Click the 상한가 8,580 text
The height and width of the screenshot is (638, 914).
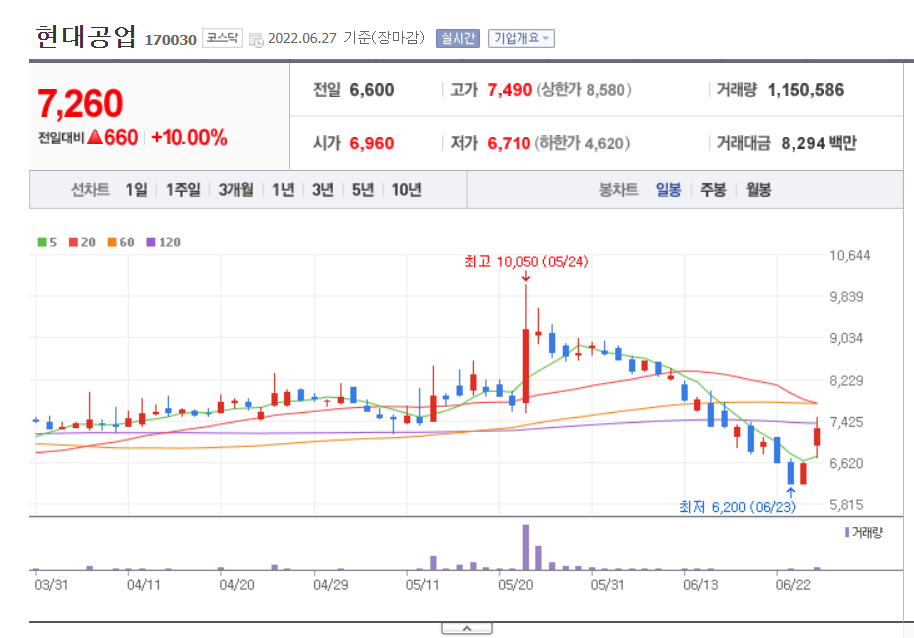pyautogui.click(x=583, y=90)
